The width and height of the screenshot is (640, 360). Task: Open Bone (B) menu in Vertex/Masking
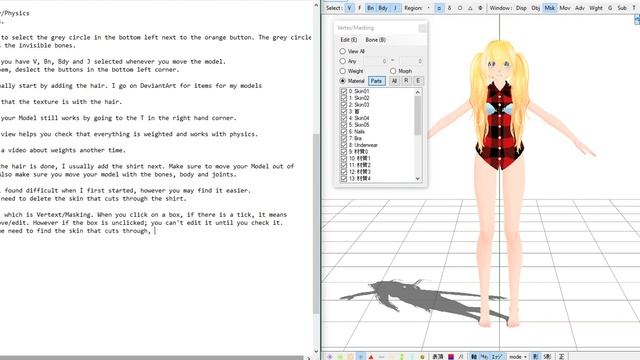coord(376,40)
